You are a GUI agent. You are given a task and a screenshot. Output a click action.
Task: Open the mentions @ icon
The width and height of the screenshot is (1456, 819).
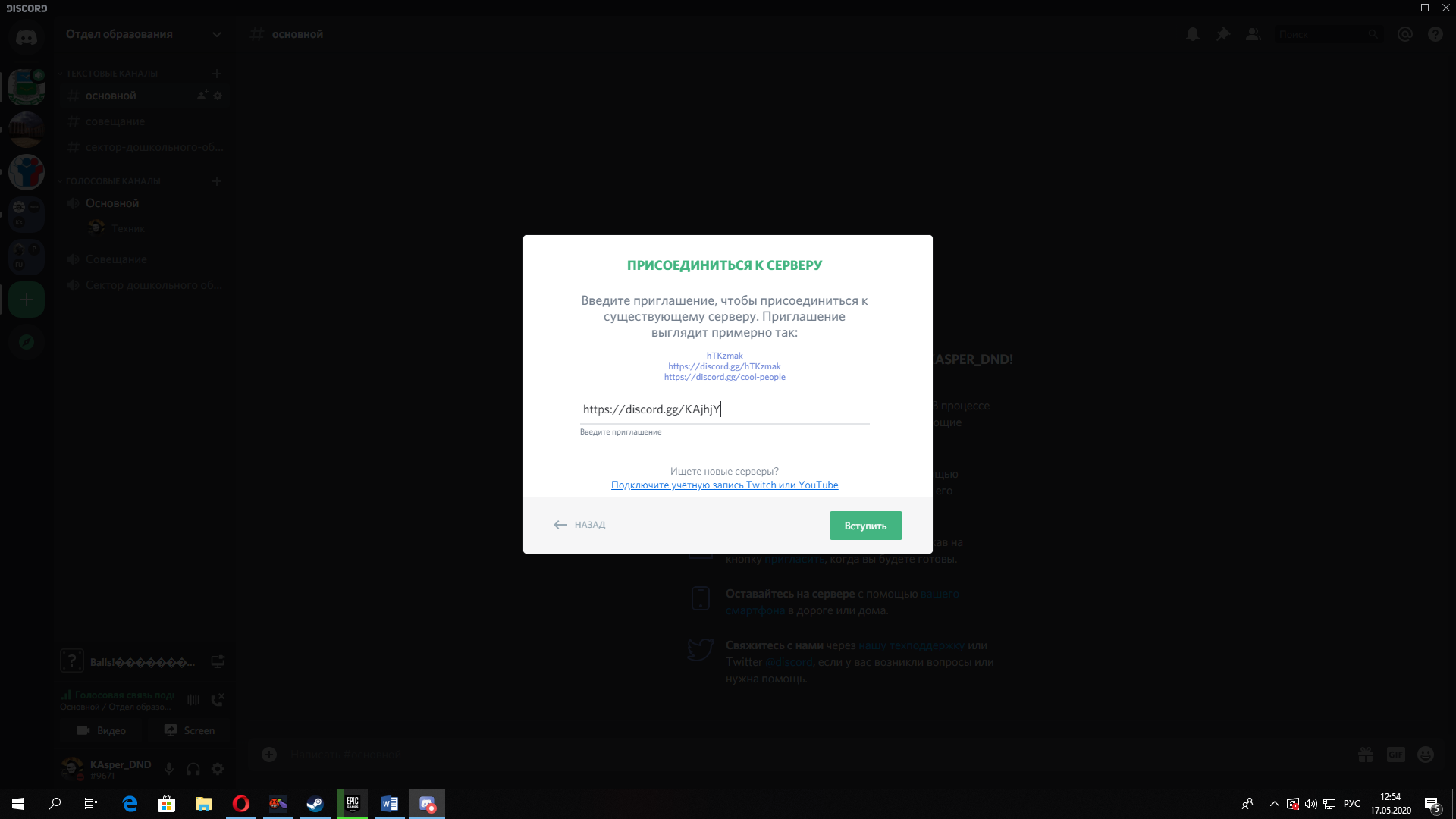(1405, 34)
